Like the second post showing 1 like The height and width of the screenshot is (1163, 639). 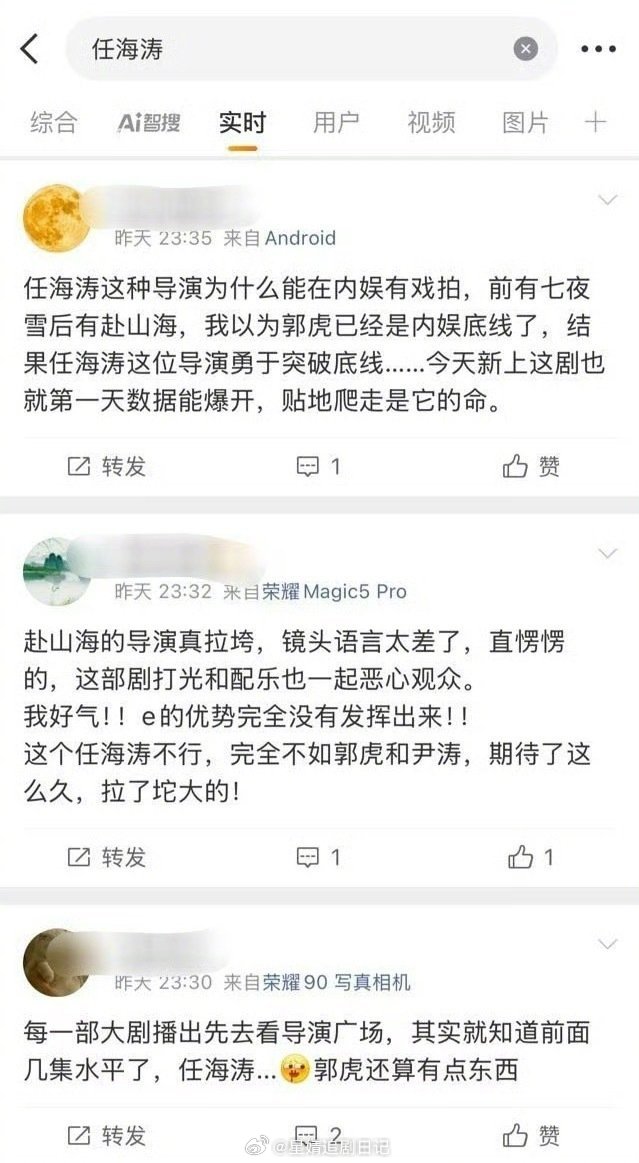click(531, 858)
